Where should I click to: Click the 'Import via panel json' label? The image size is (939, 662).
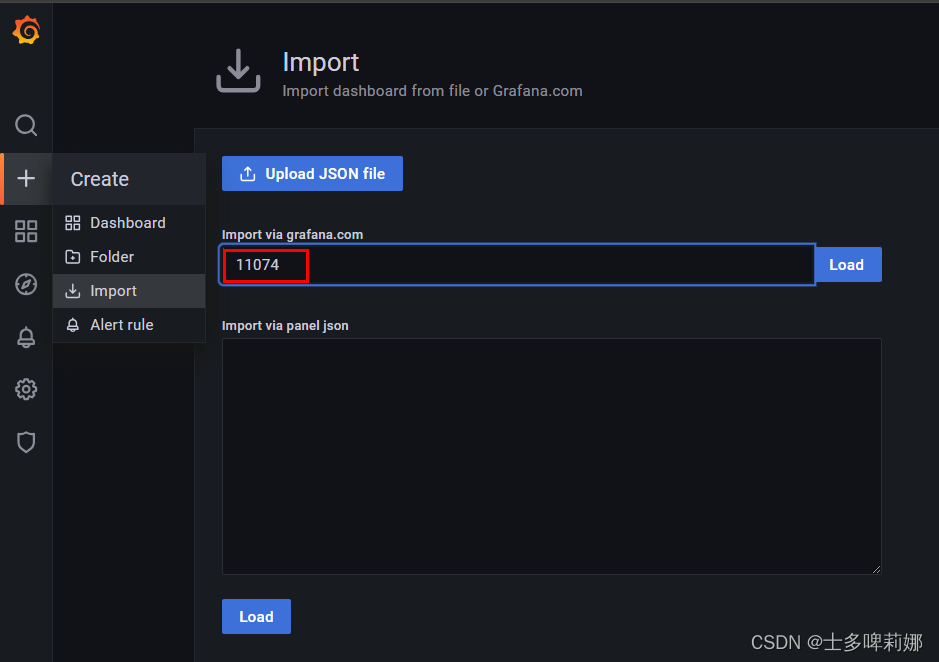[285, 326]
